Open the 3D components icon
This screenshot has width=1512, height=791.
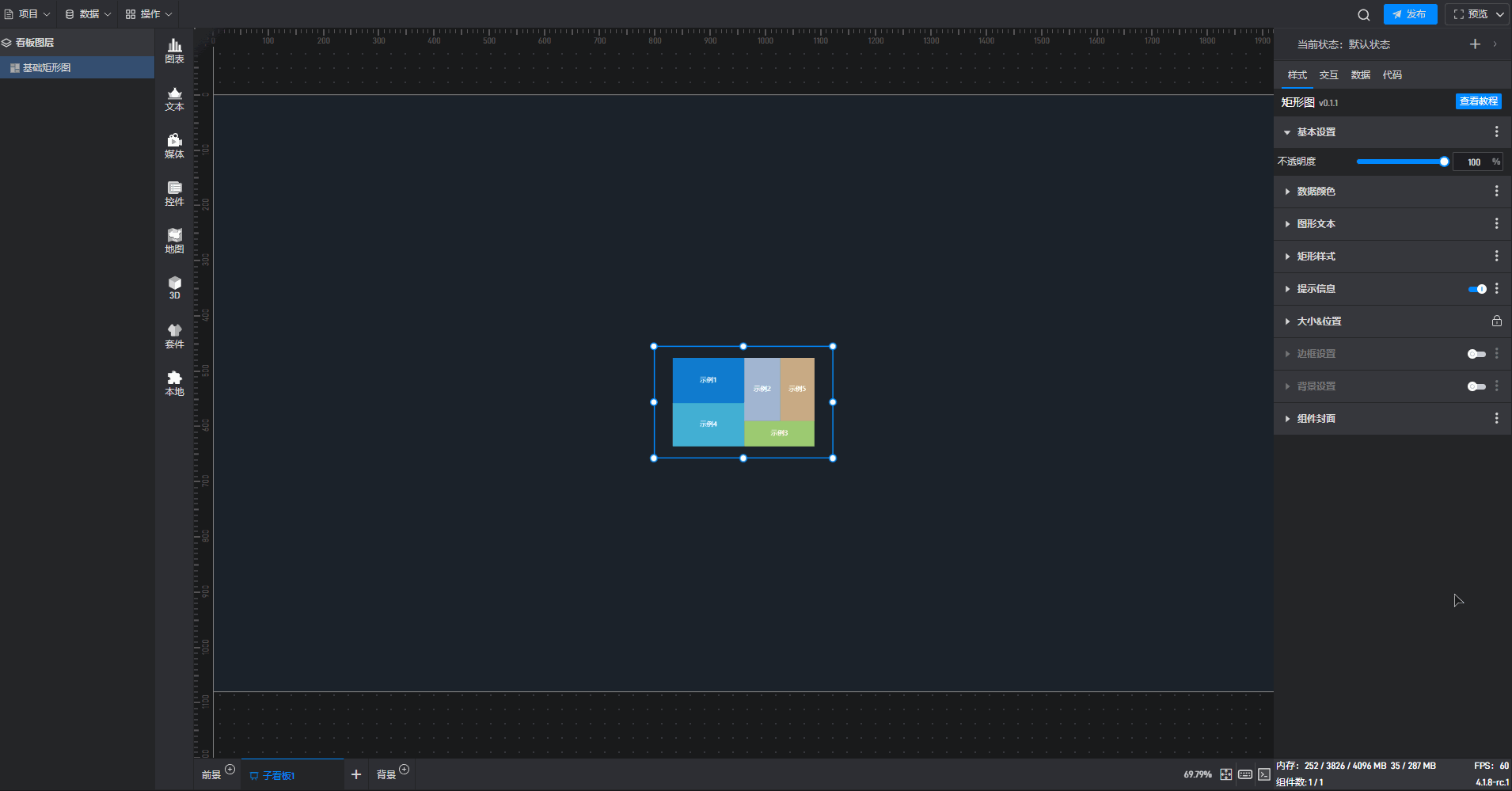pyautogui.click(x=174, y=287)
